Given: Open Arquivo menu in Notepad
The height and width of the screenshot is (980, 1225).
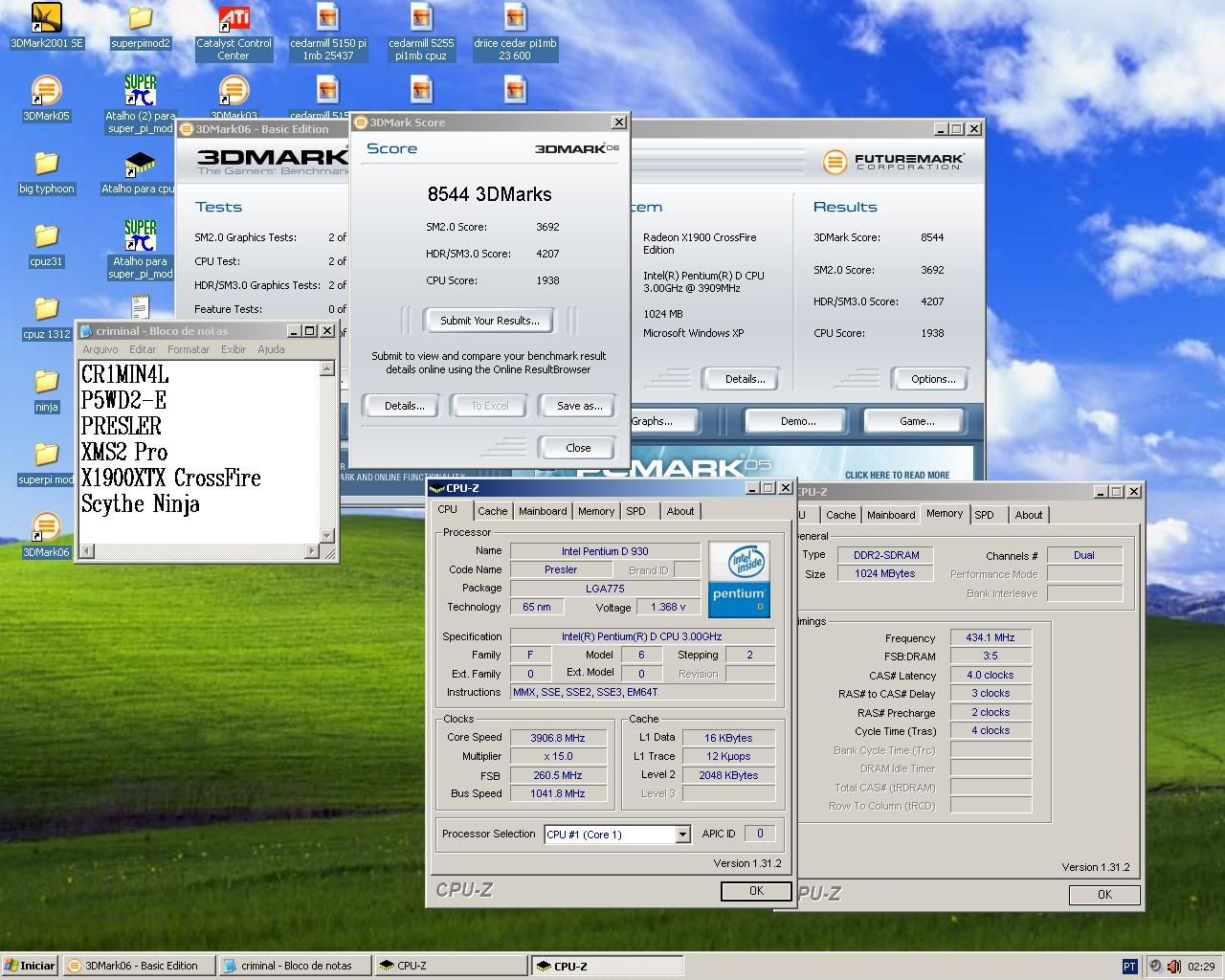Looking at the screenshot, I should (100, 349).
